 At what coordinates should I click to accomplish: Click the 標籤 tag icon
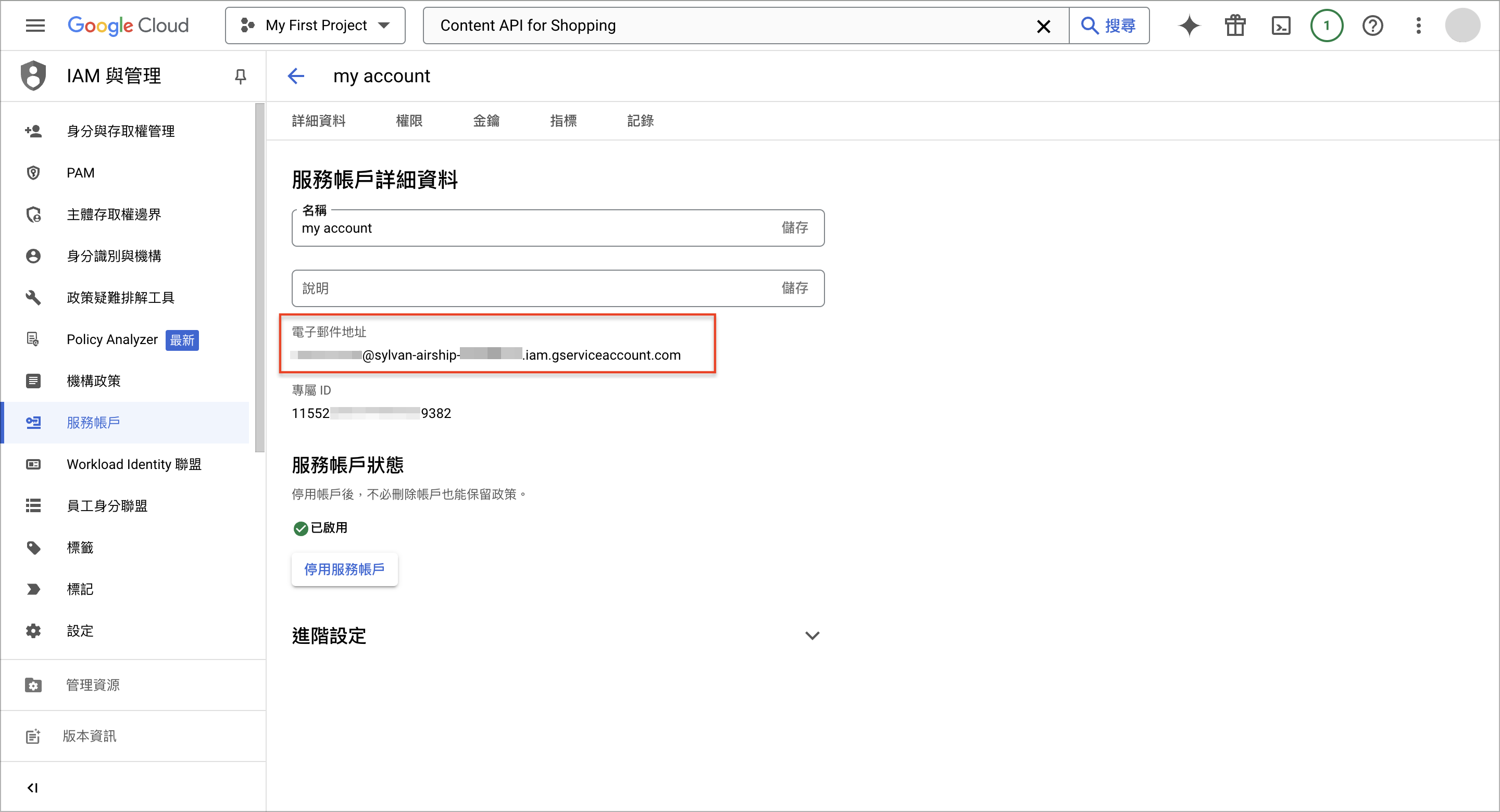tap(33, 548)
